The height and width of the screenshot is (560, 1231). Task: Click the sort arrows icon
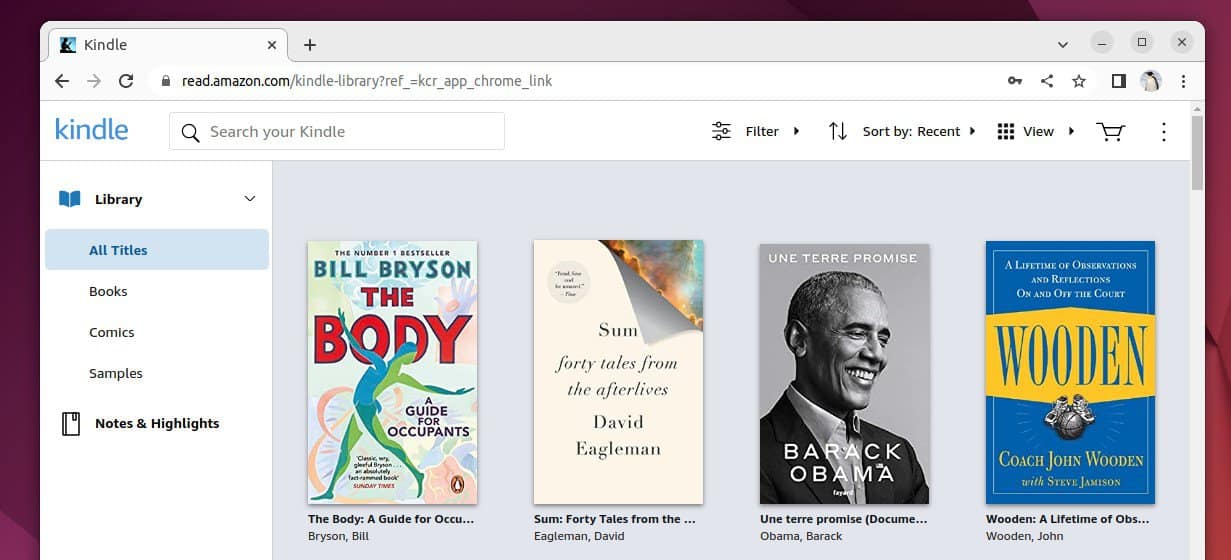coord(838,131)
